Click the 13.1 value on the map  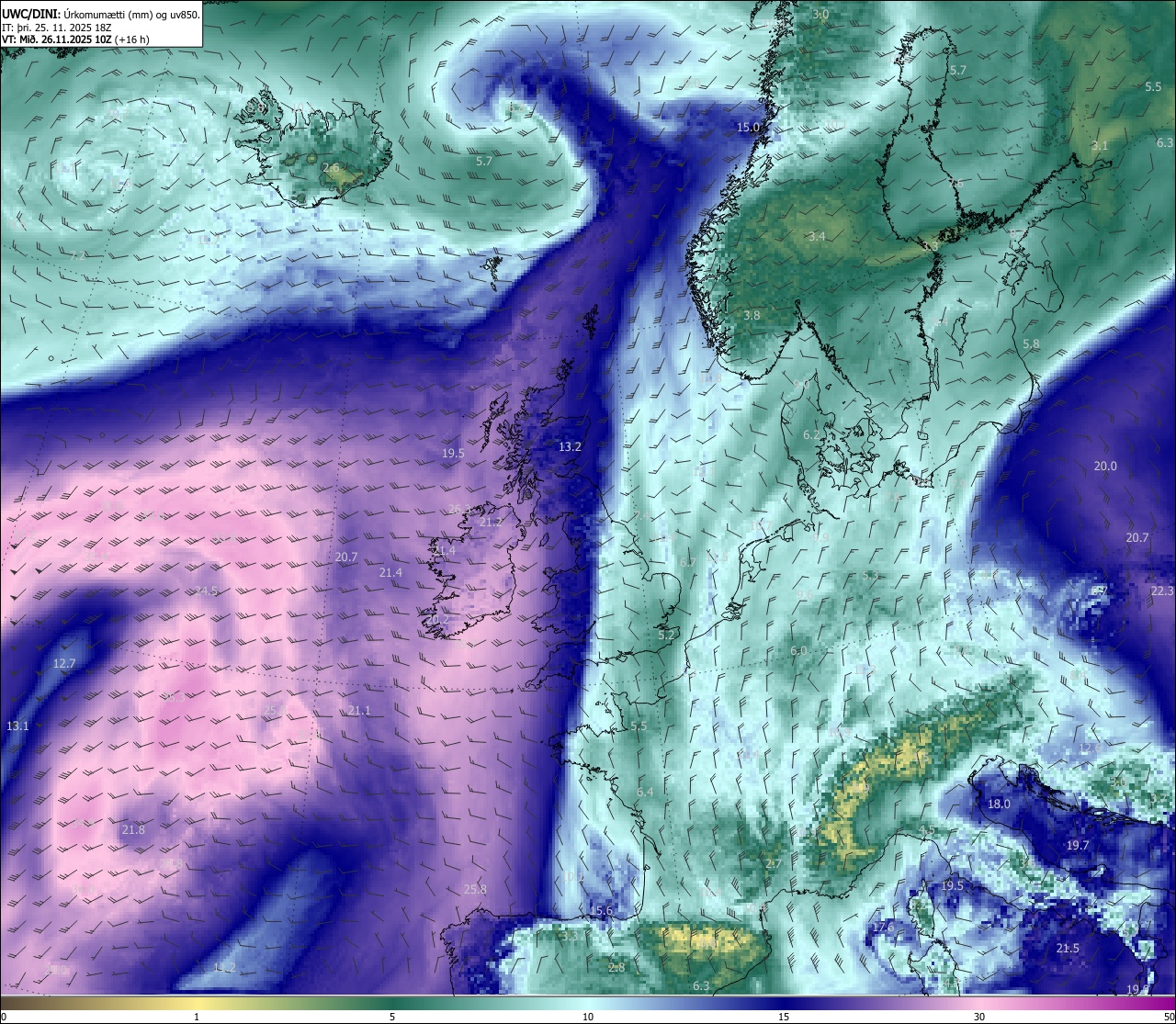point(17,726)
